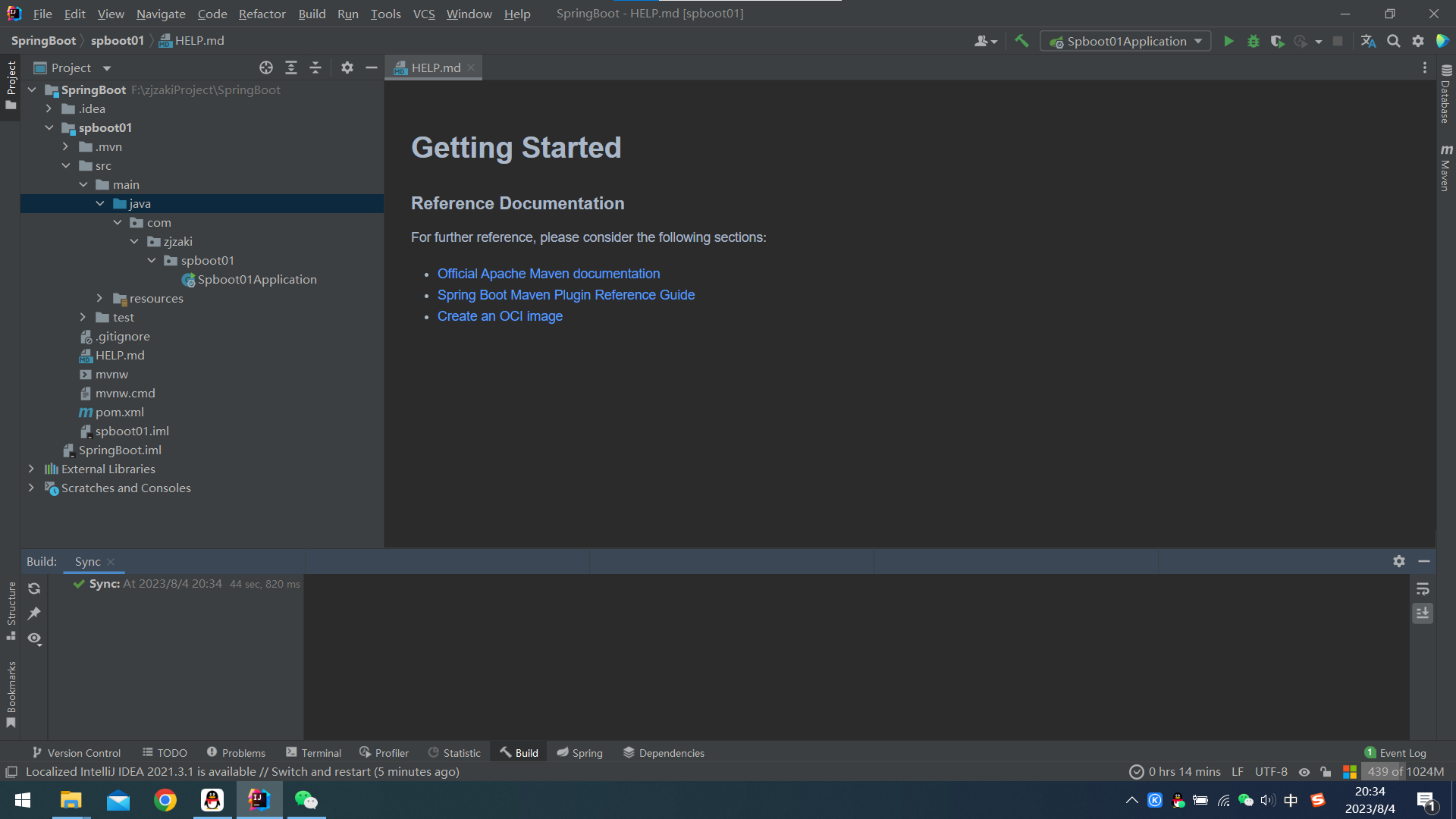Open the Event Log button
Viewport: 1456px width, 819px height.
(x=1395, y=752)
